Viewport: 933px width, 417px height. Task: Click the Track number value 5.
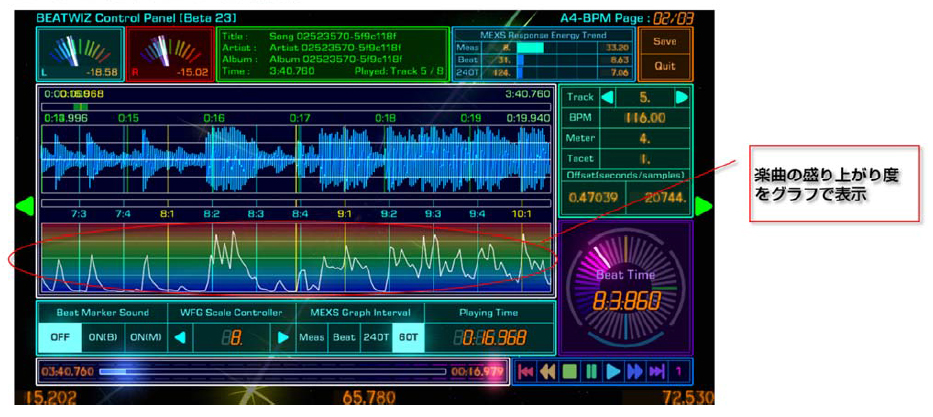click(645, 97)
